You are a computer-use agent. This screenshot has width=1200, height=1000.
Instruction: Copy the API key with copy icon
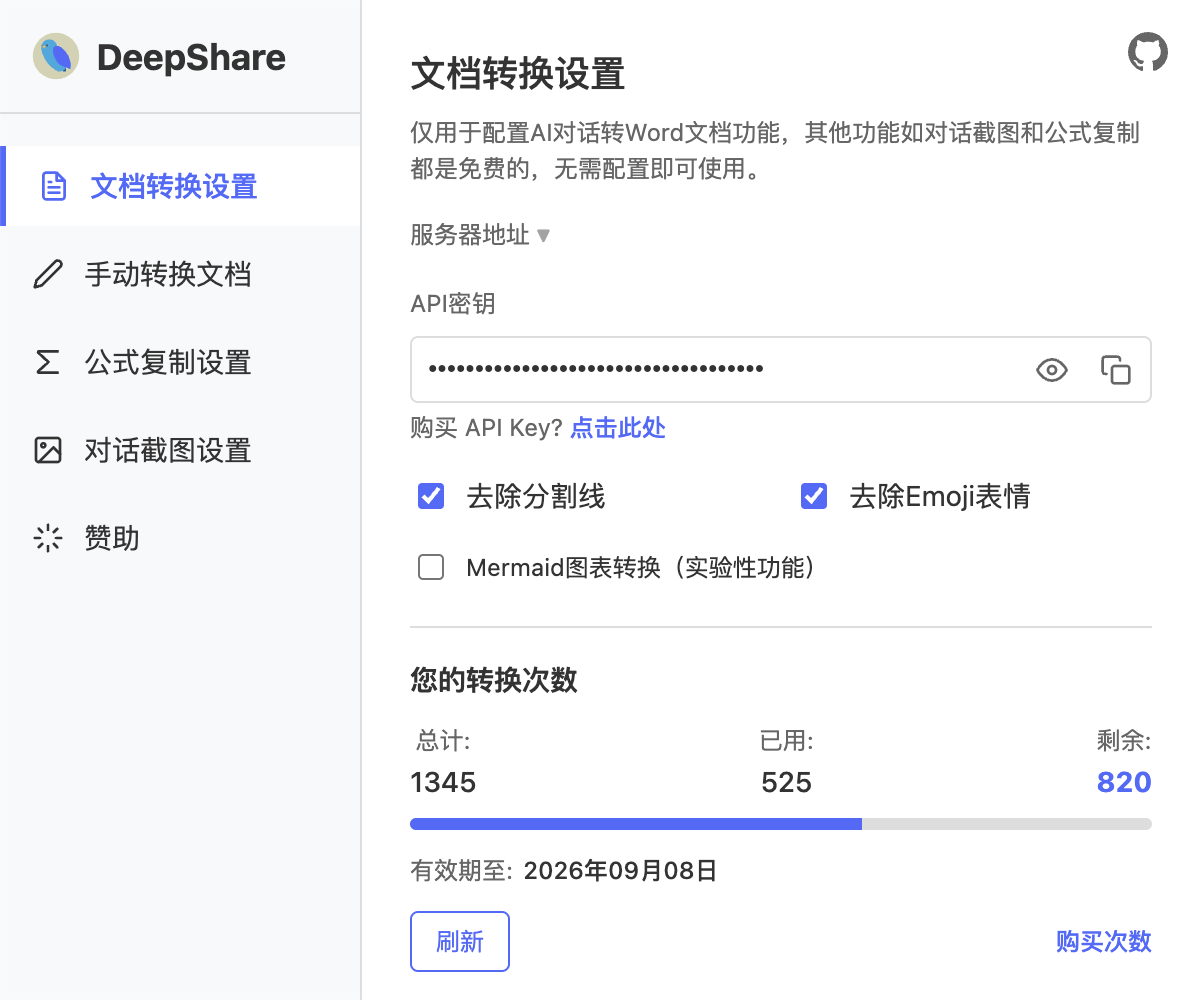click(x=1115, y=370)
